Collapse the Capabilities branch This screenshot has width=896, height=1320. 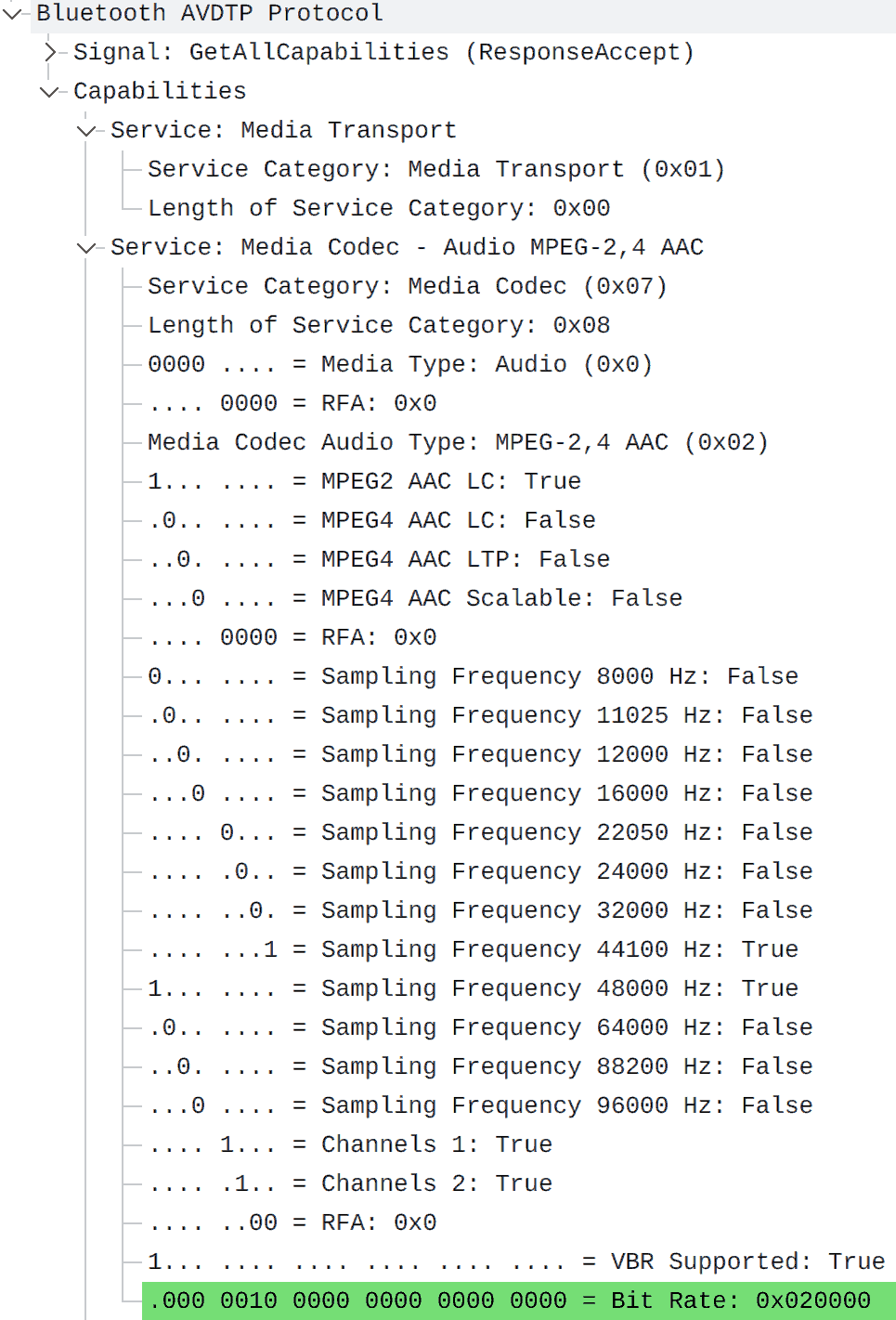(x=47, y=91)
